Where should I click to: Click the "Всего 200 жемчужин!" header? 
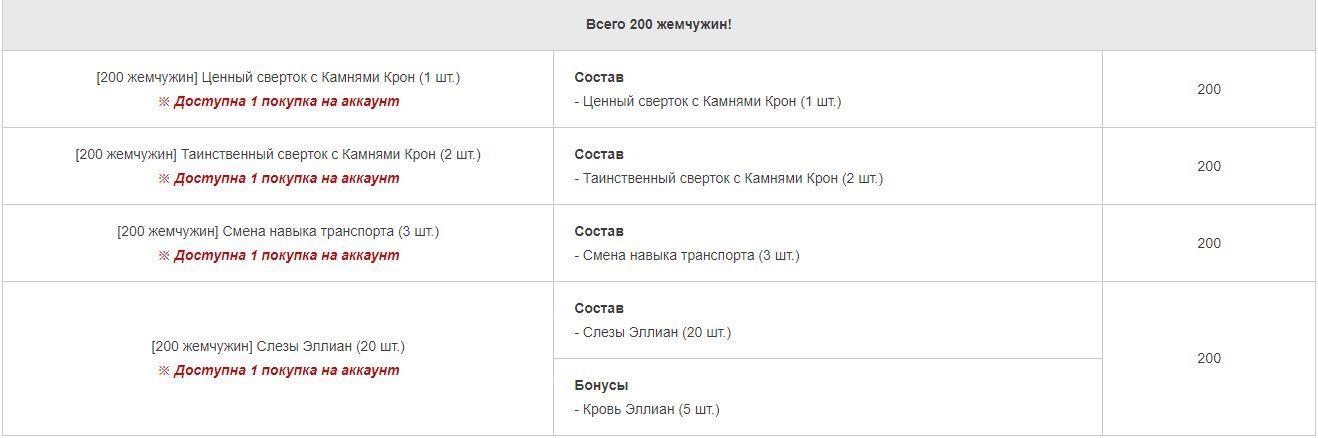pos(659,24)
